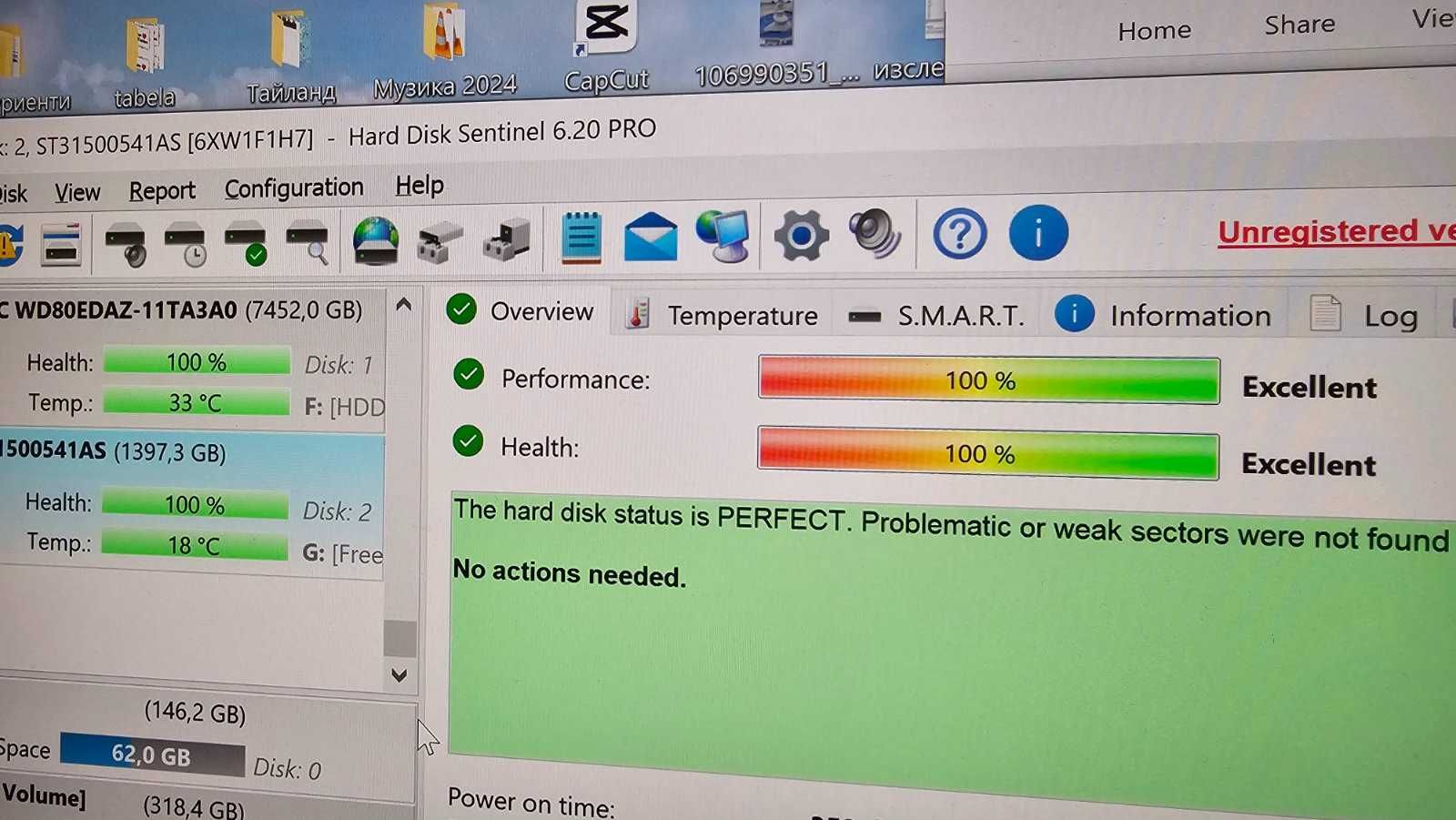1456x820 pixels.
Task: Click the Performance 100 % bar
Action: click(988, 380)
